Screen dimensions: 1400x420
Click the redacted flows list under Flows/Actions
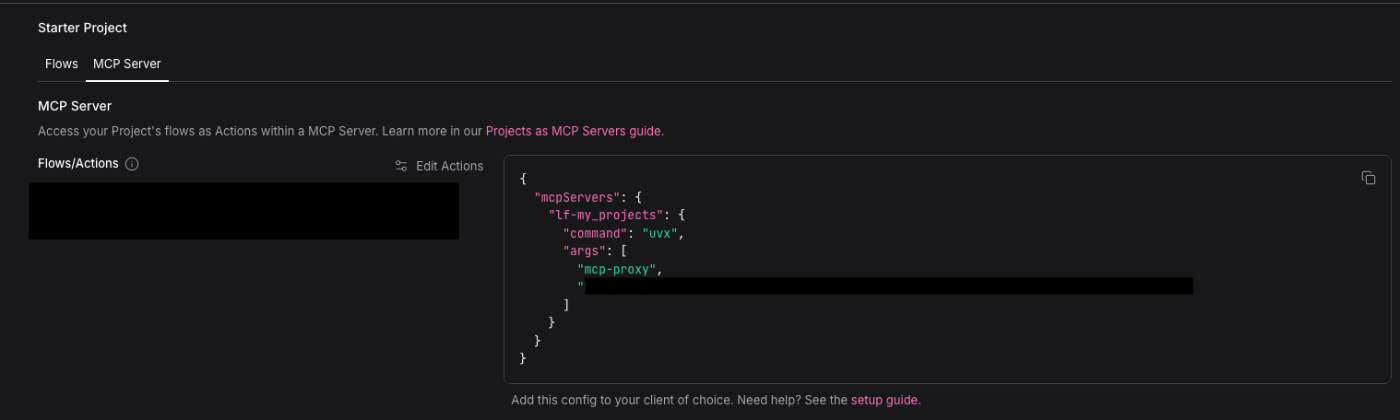pos(244,210)
